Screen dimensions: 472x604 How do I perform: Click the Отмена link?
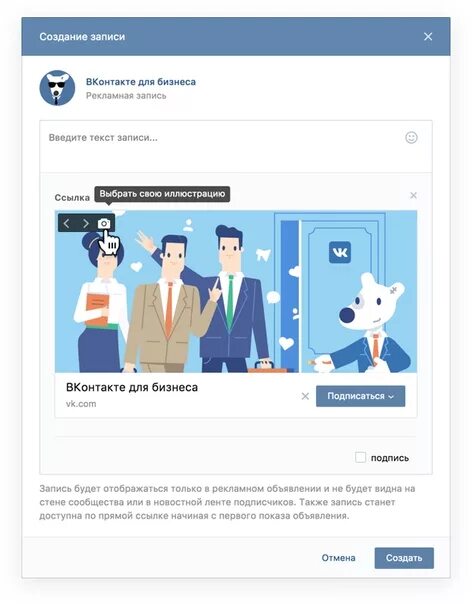pyautogui.click(x=338, y=558)
